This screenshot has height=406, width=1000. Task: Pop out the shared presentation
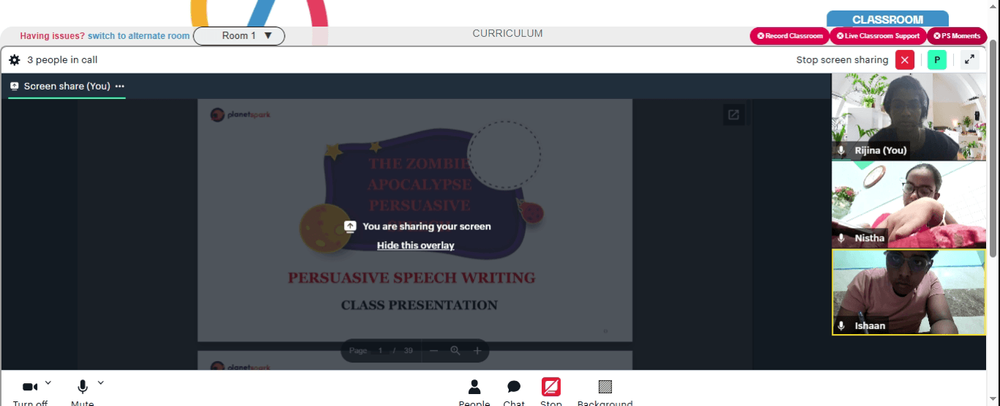(x=733, y=115)
